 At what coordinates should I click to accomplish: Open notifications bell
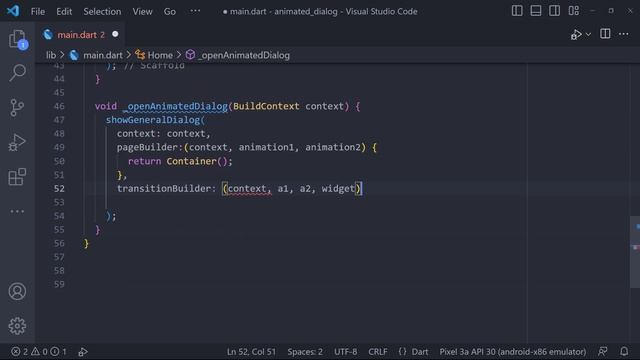click(x=624, y=351)
